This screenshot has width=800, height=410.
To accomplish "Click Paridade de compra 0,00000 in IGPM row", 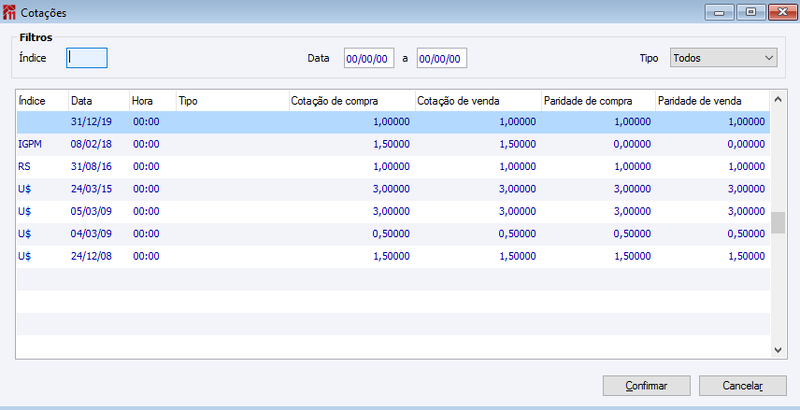I will pos(632,144).
